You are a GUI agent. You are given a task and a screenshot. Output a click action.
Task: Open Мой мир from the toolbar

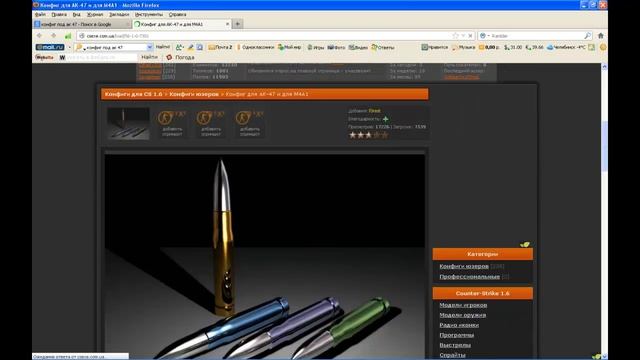click(x=289, y=47)
